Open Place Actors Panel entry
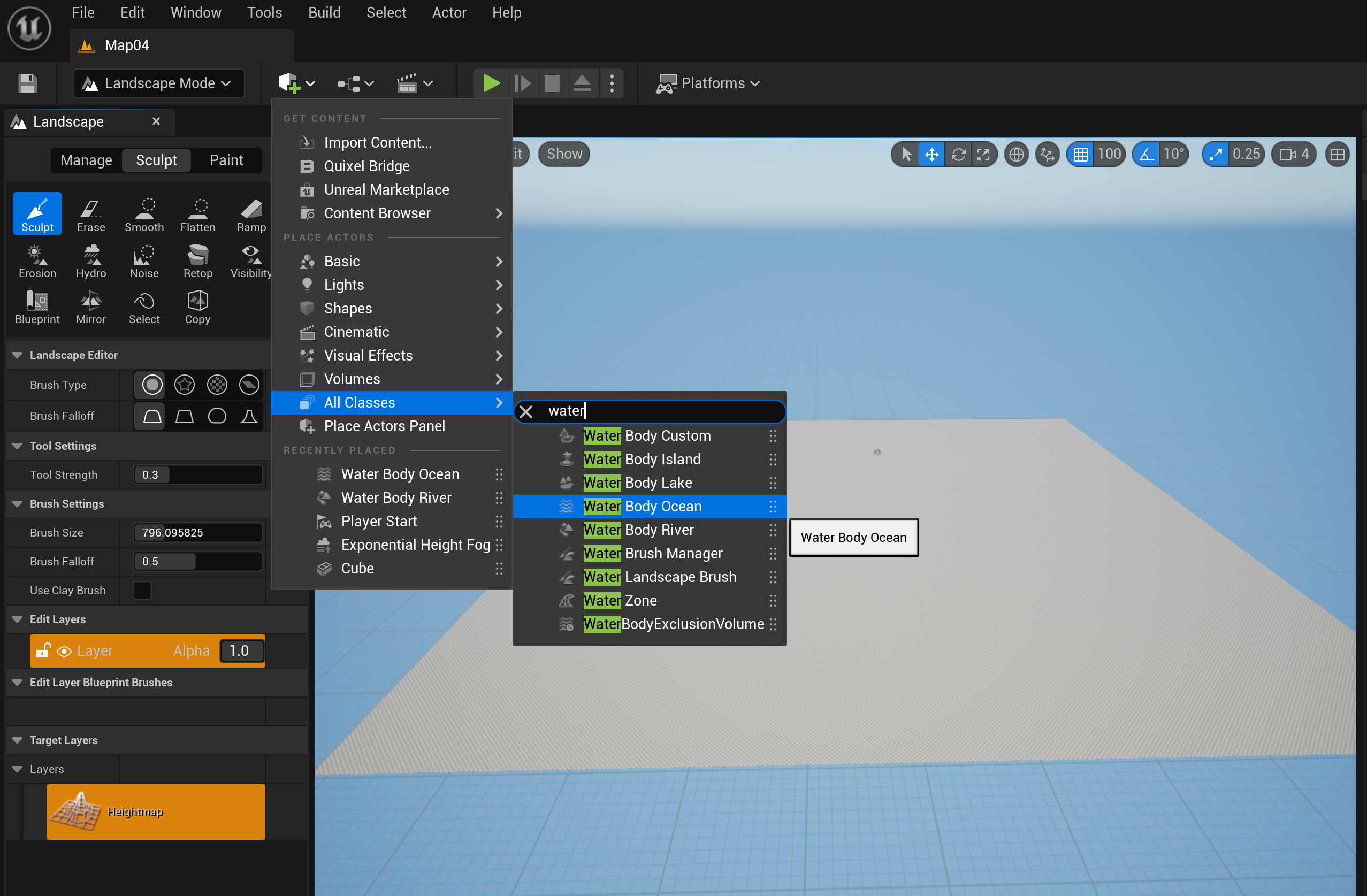The width and height of the screenshot is (1367, 896). coord(384,426)
